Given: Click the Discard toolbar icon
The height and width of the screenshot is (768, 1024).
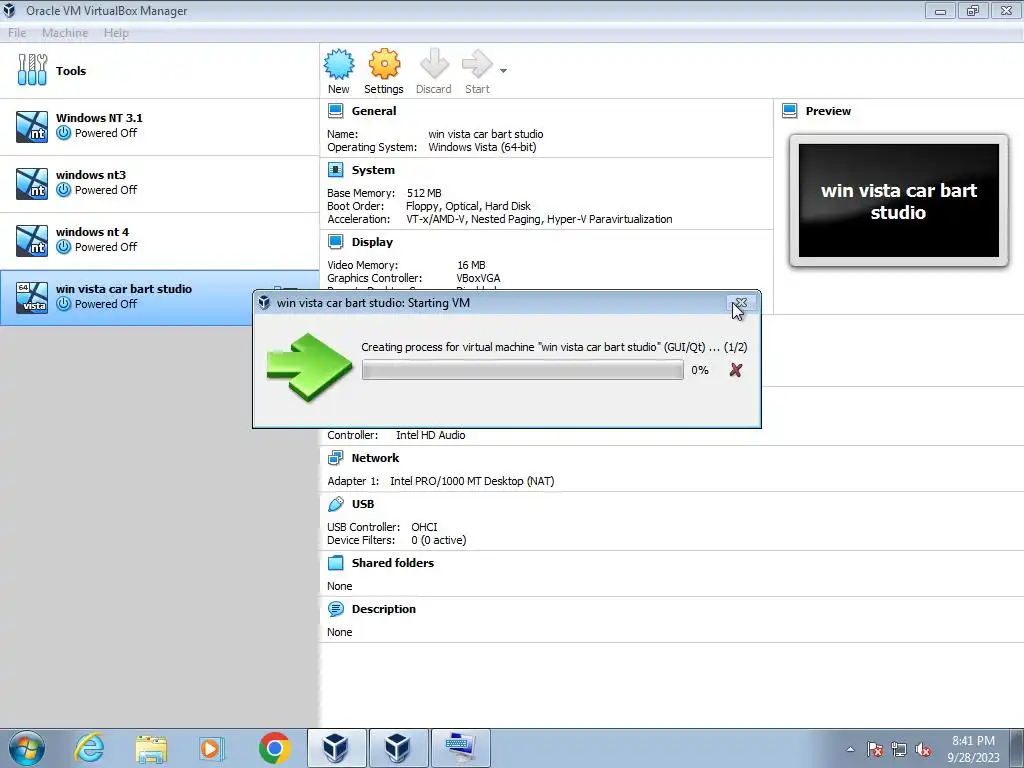Looking at the screenshot, I should coord(434,64).
